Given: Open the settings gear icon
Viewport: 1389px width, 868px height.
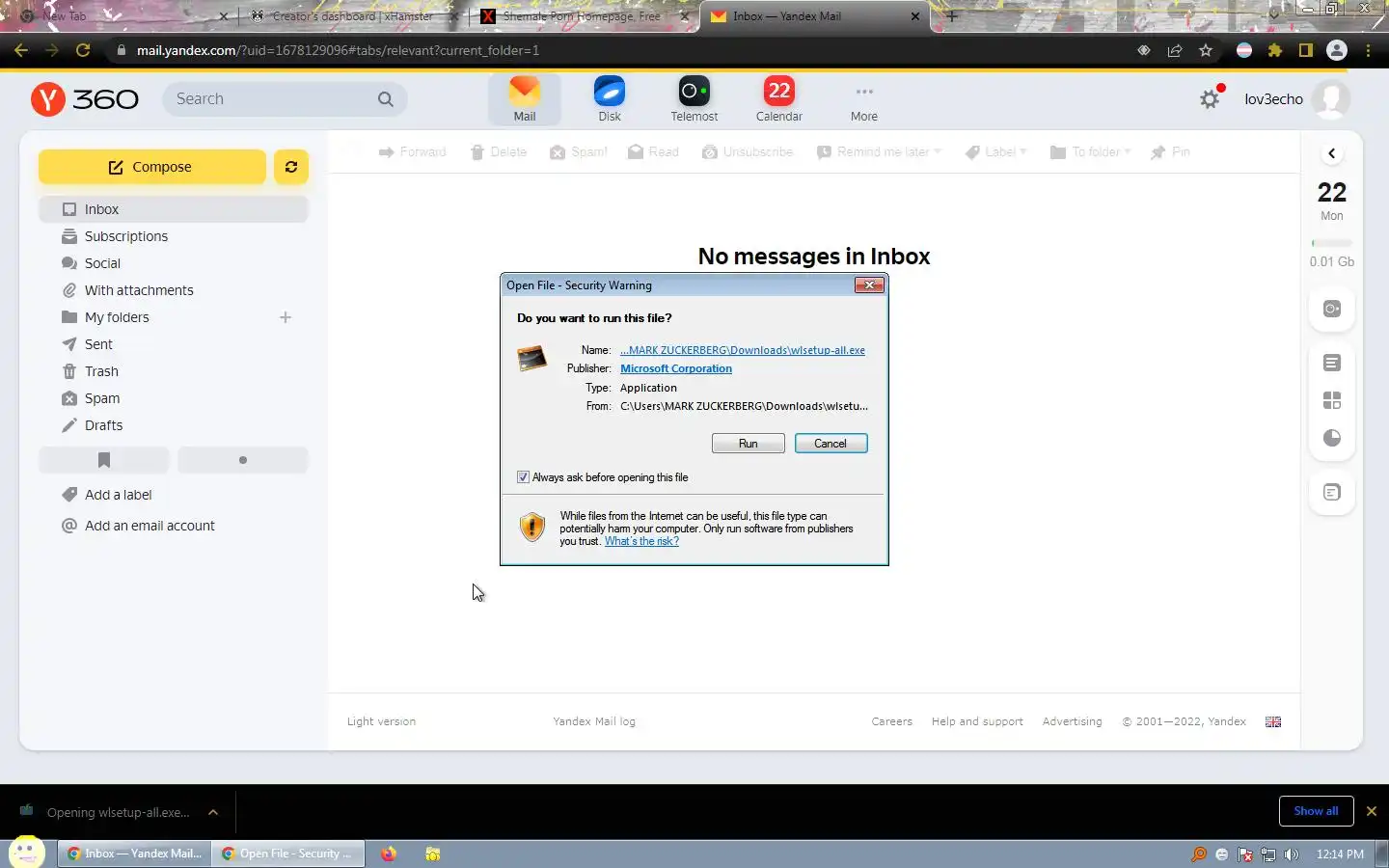Looking at the screenshot, I should (1209, 98).
